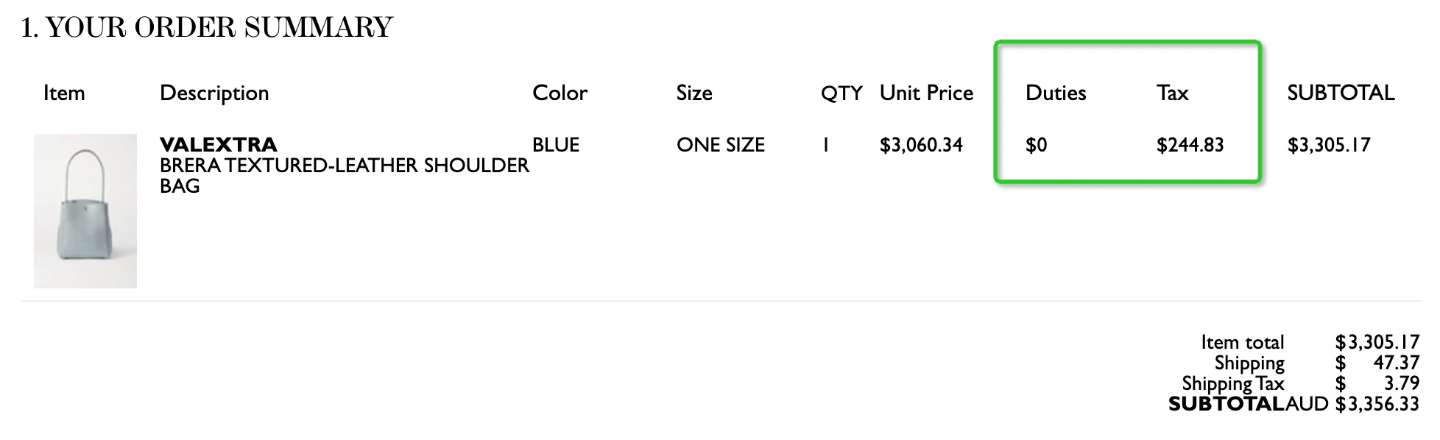Click the Tax column header

pos(1172,94)
